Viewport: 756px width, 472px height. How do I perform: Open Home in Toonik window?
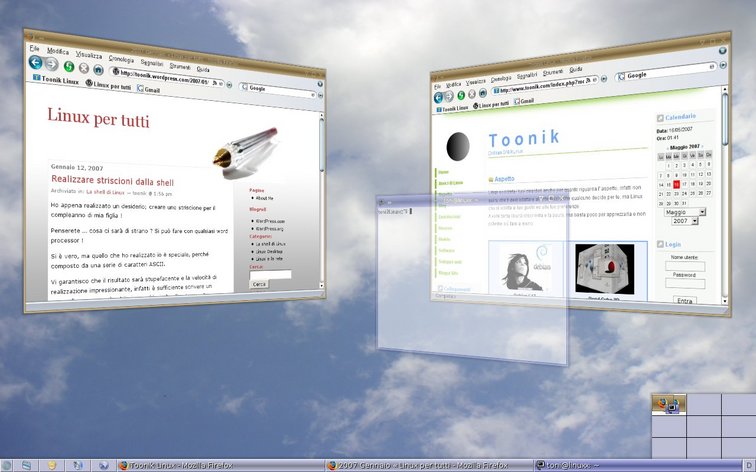tap(483, 93)
